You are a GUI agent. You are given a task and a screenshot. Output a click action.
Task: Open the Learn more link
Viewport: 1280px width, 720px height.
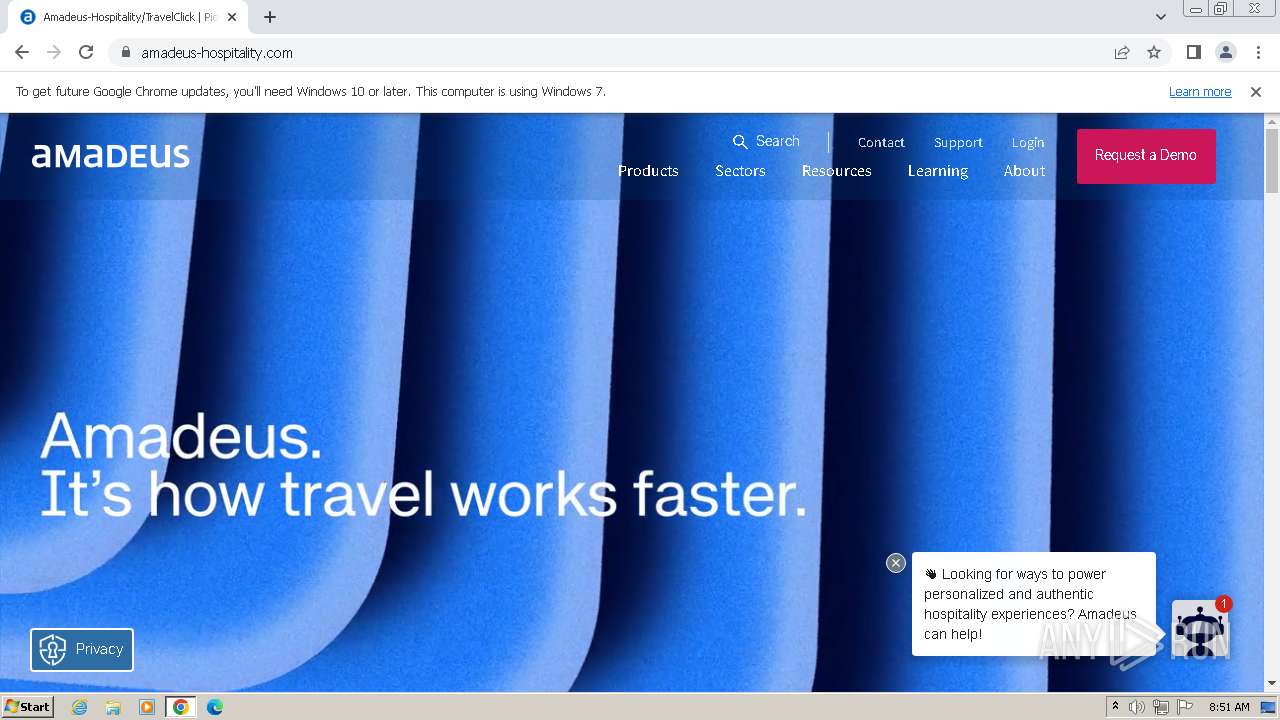point(1200,92)
